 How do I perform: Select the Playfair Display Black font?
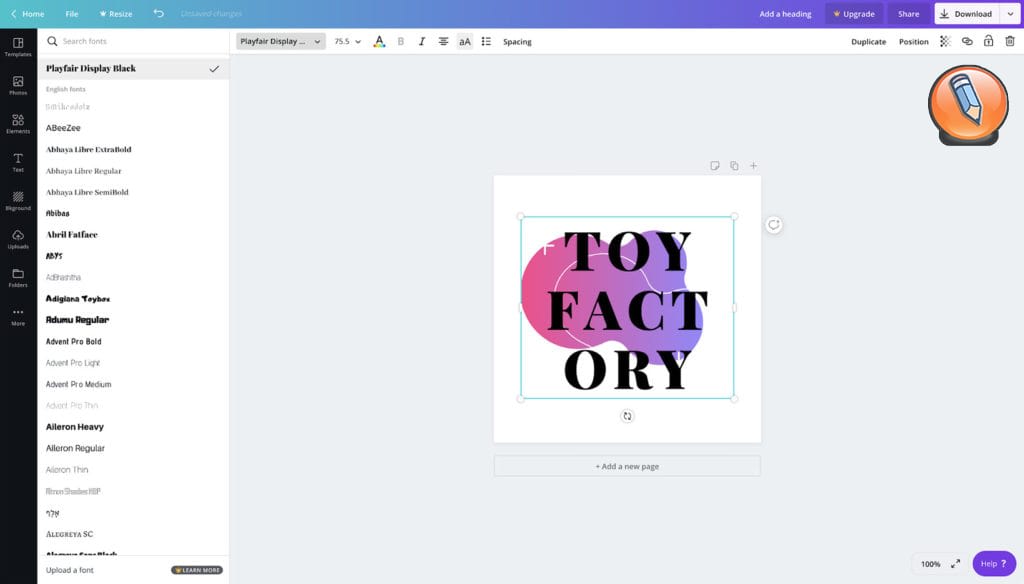(133, 68)
